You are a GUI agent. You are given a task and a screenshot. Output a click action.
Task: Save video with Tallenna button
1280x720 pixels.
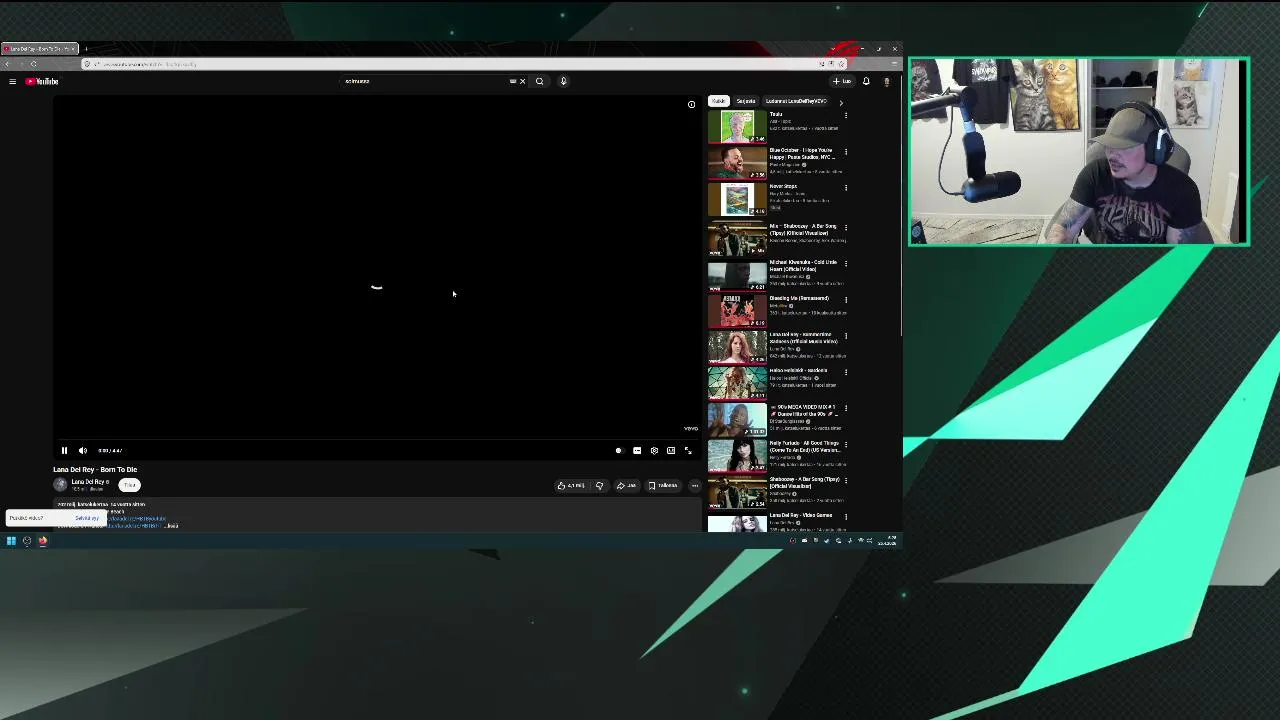coord(663,485)
